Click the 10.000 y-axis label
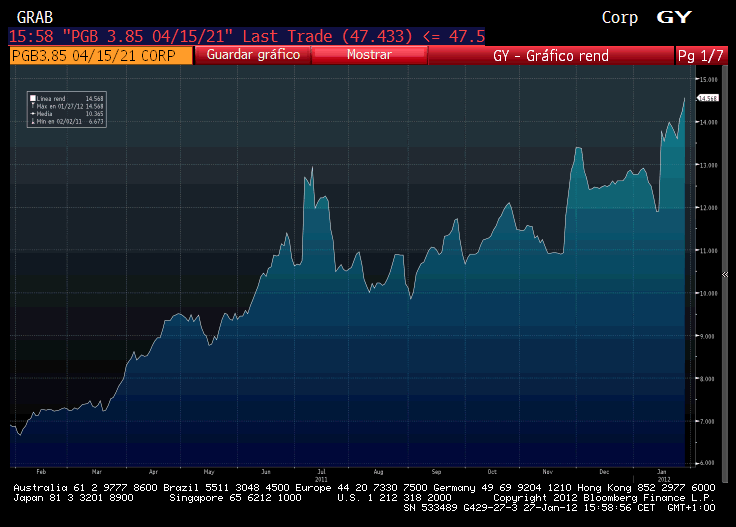Viewport: 736px width, 527px height. (709, 293)
